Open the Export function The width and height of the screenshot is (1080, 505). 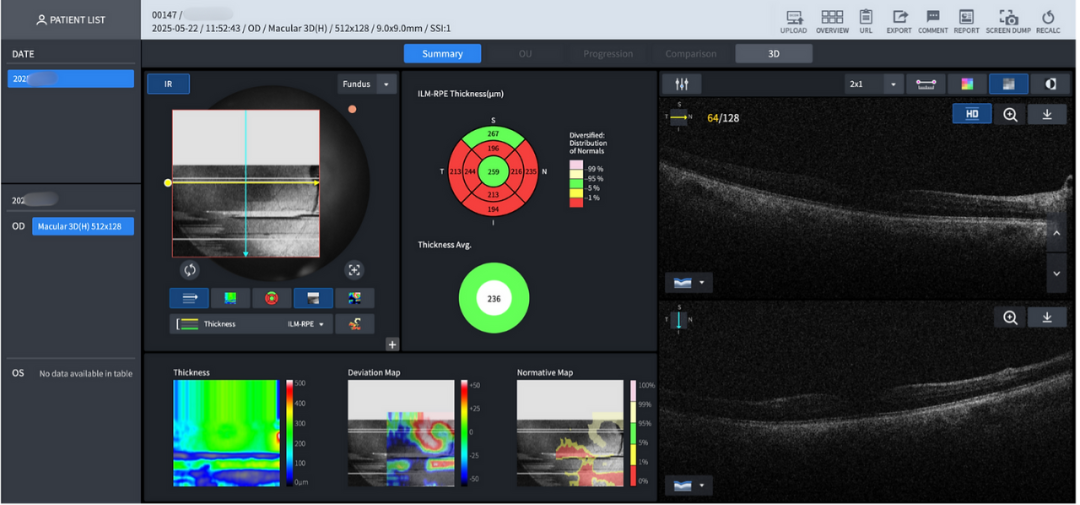point(899,18)
